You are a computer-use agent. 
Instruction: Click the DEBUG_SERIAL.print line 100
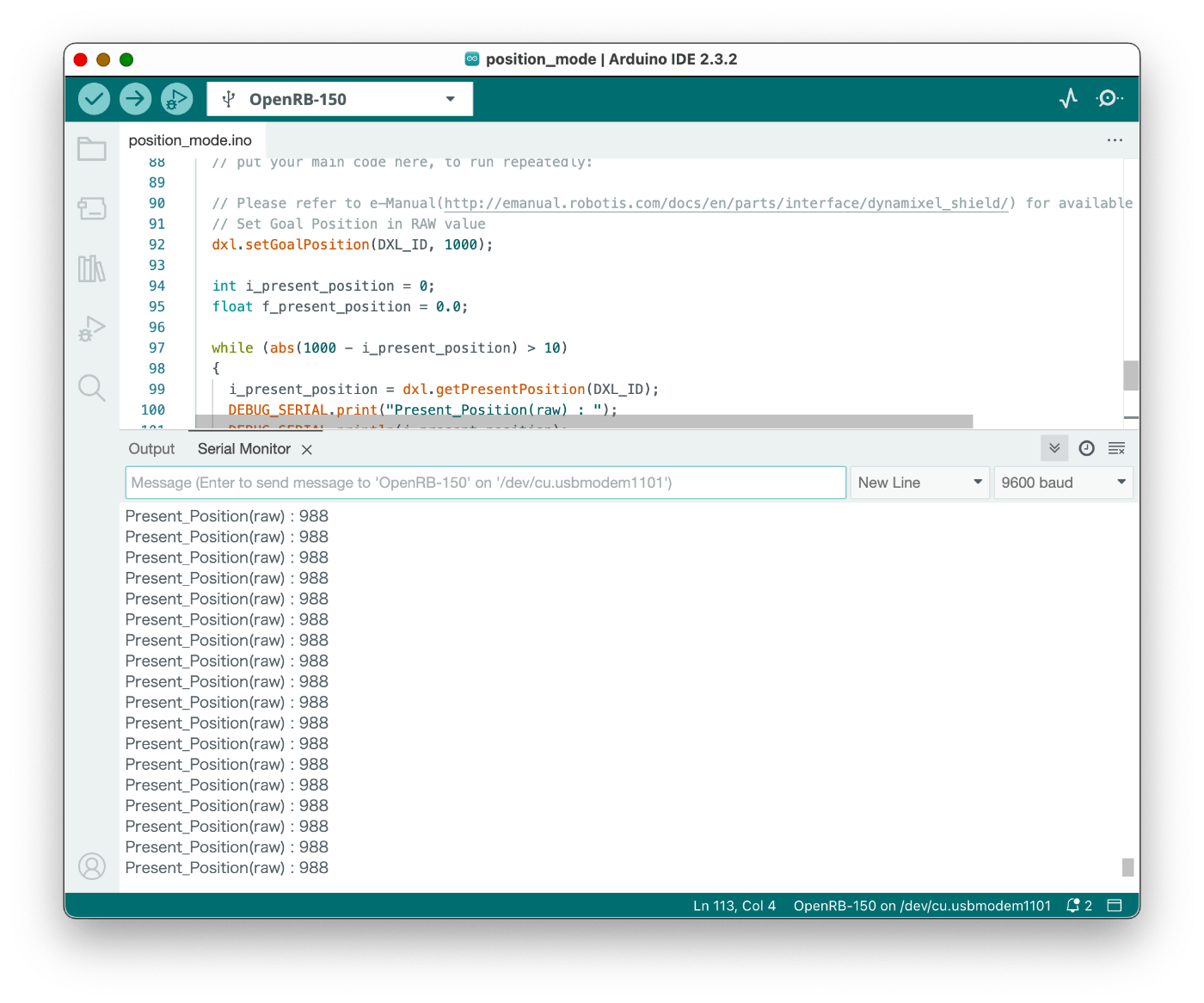click(x=423, y=409)
